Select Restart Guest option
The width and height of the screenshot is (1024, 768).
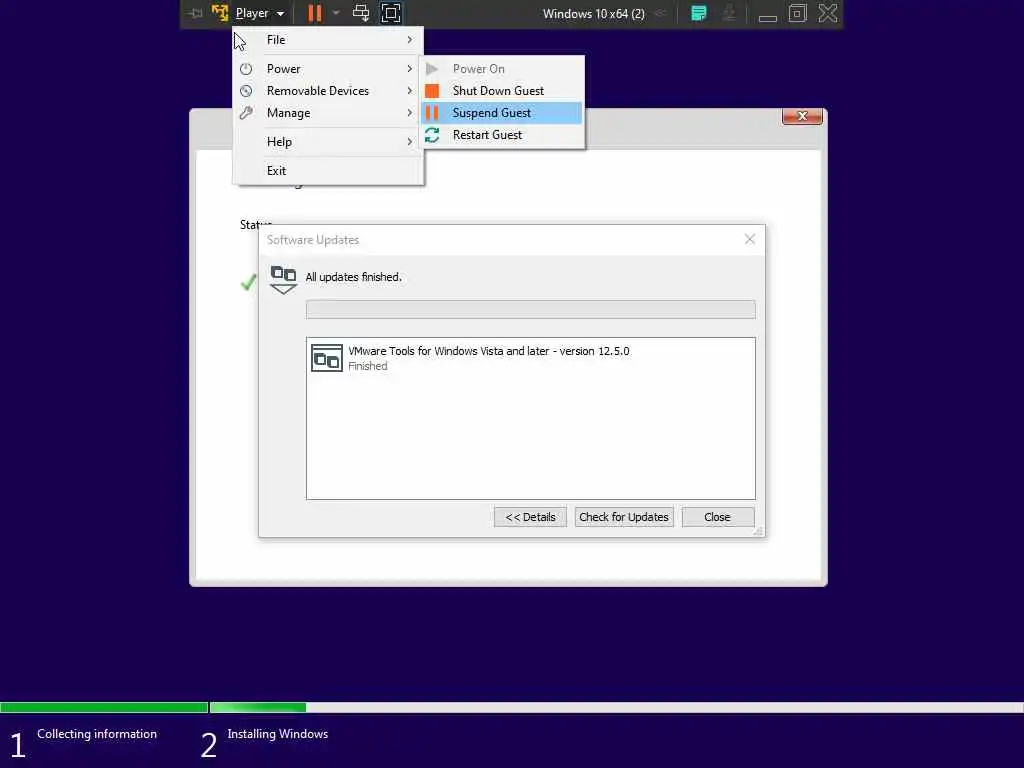[502, 135]
